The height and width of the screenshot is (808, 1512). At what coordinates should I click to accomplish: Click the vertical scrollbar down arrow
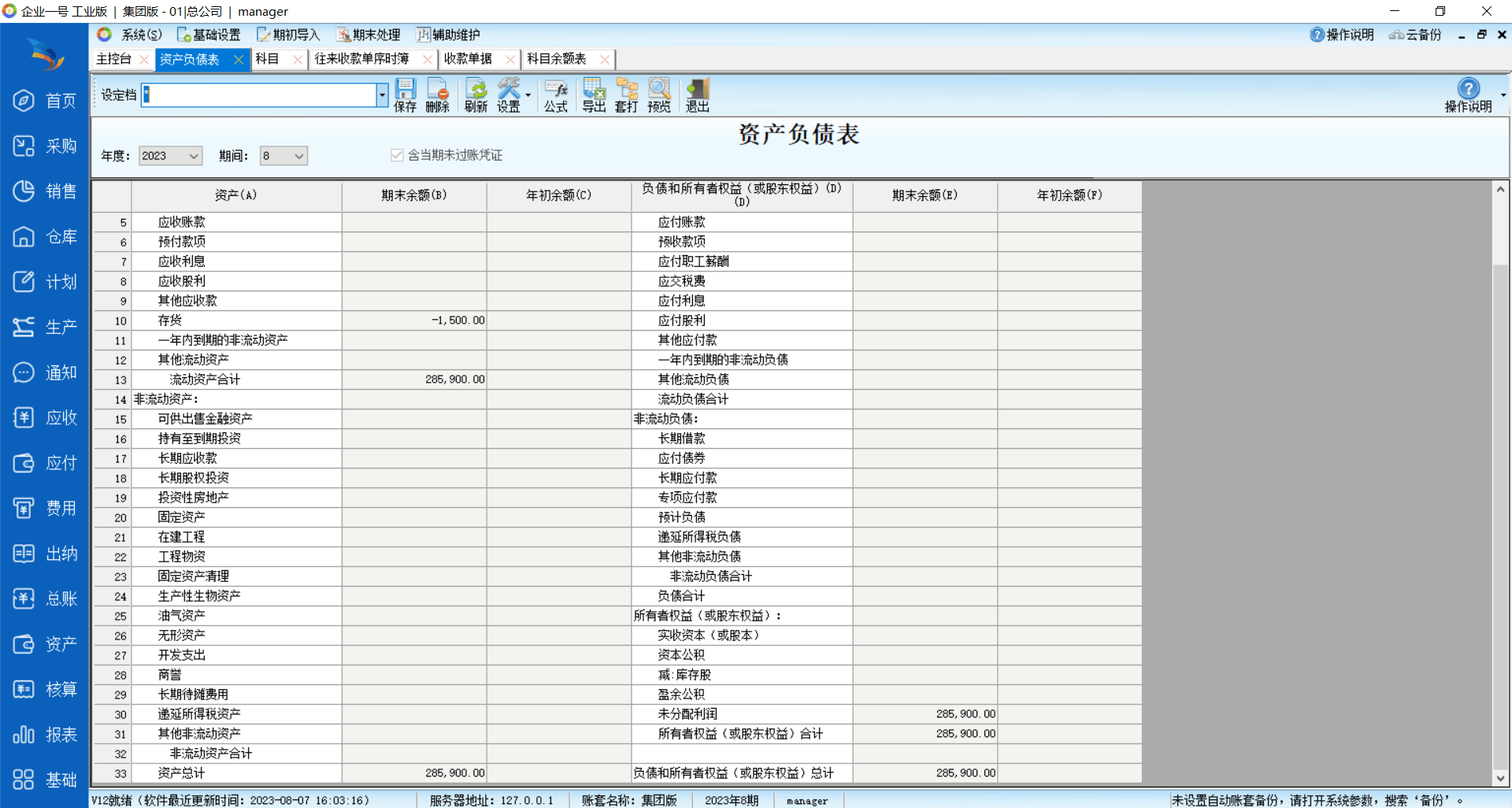[x=1500, y=777]
